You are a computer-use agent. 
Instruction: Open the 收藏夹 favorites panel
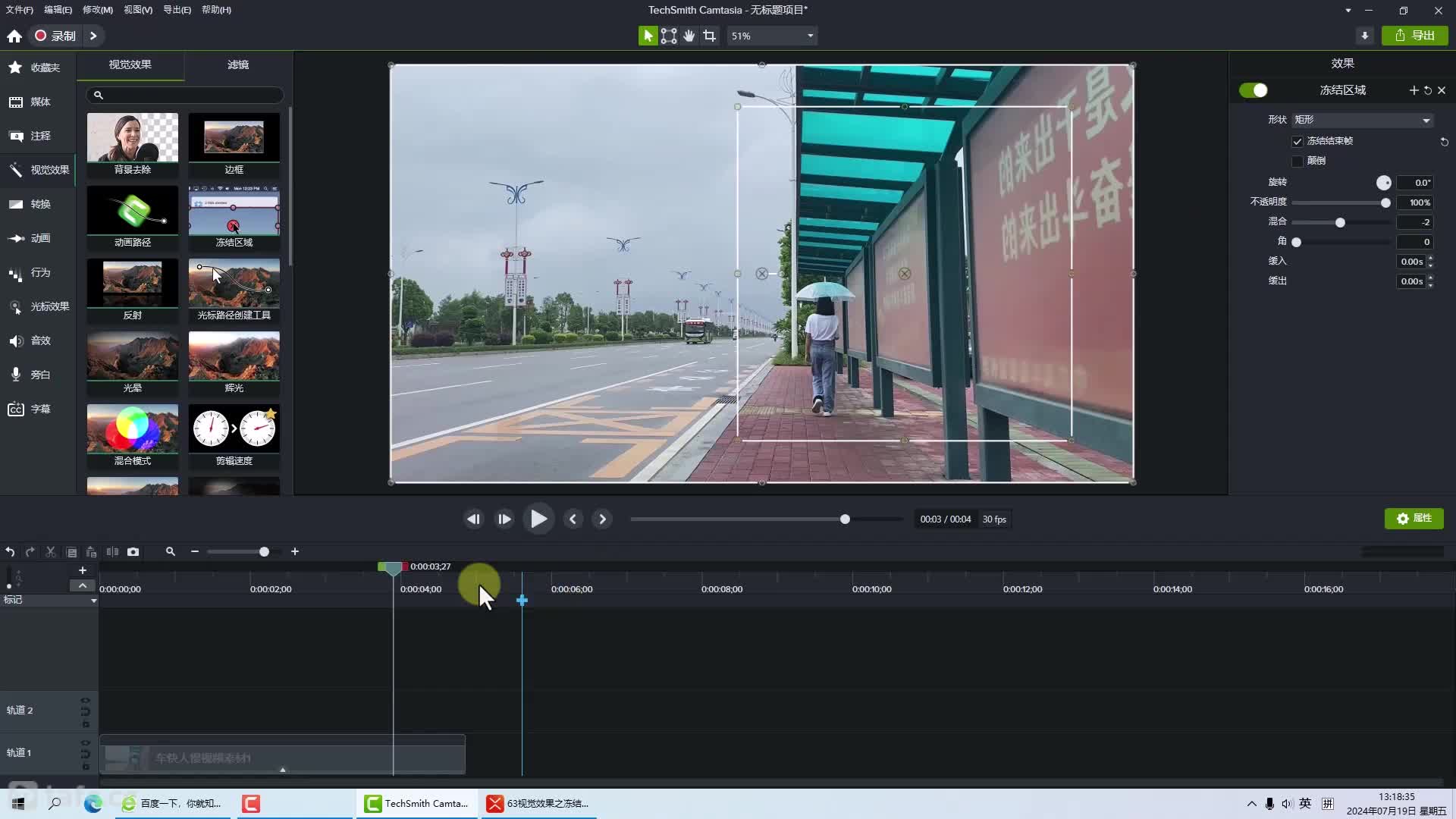click(37, 67)
